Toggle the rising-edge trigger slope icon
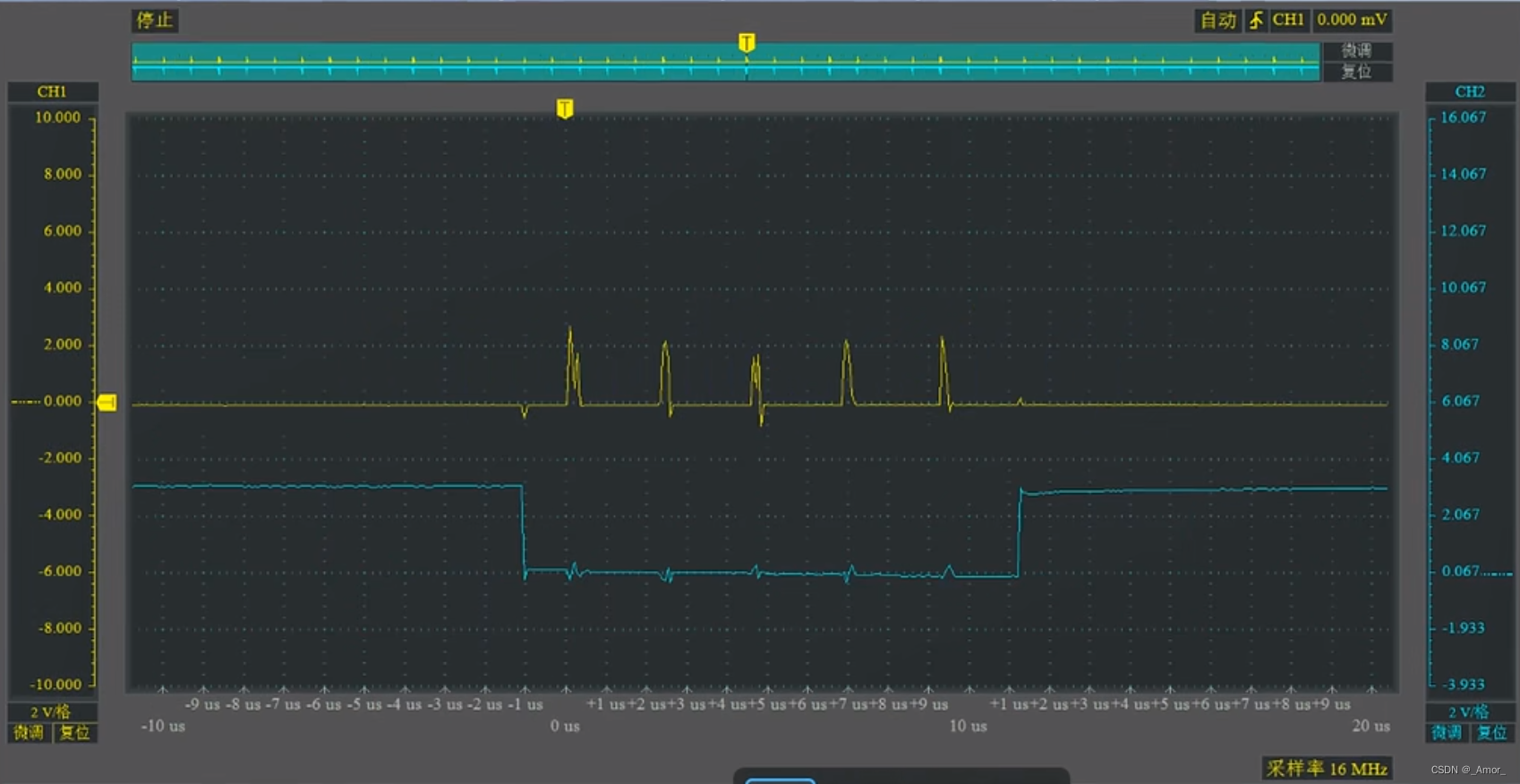 [x=1257, y=21]
